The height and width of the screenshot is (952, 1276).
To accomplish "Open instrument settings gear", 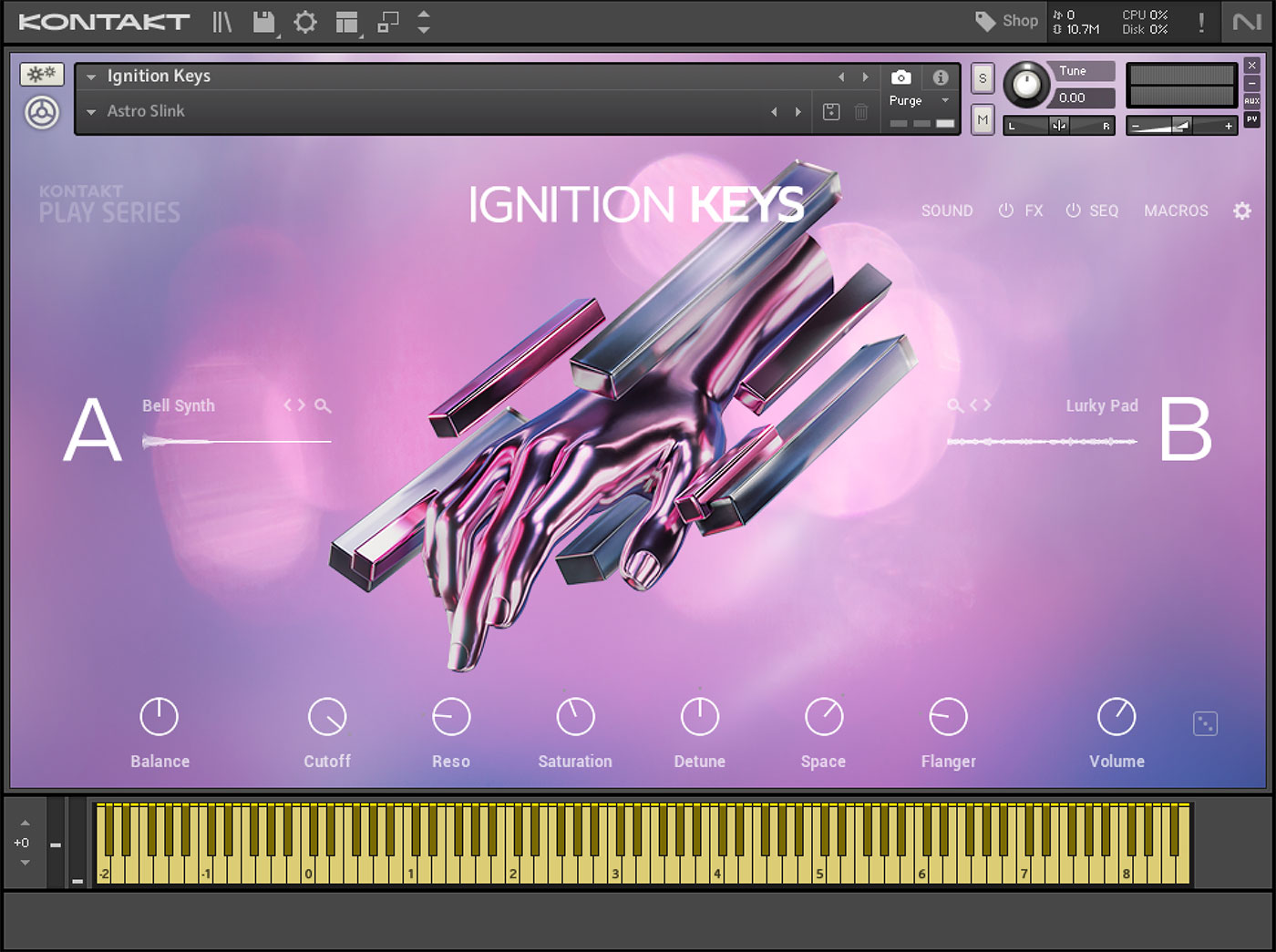I will pos(1242,210).
